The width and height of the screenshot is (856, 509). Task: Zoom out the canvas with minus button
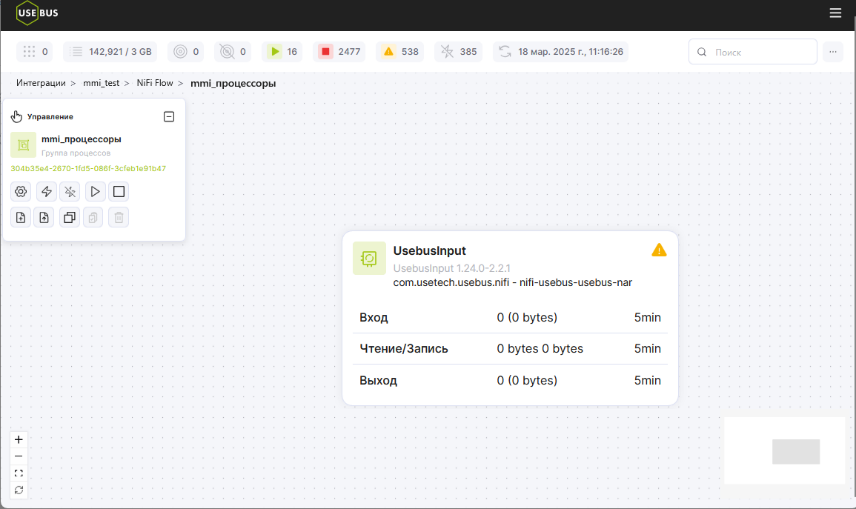coord(19,456)
